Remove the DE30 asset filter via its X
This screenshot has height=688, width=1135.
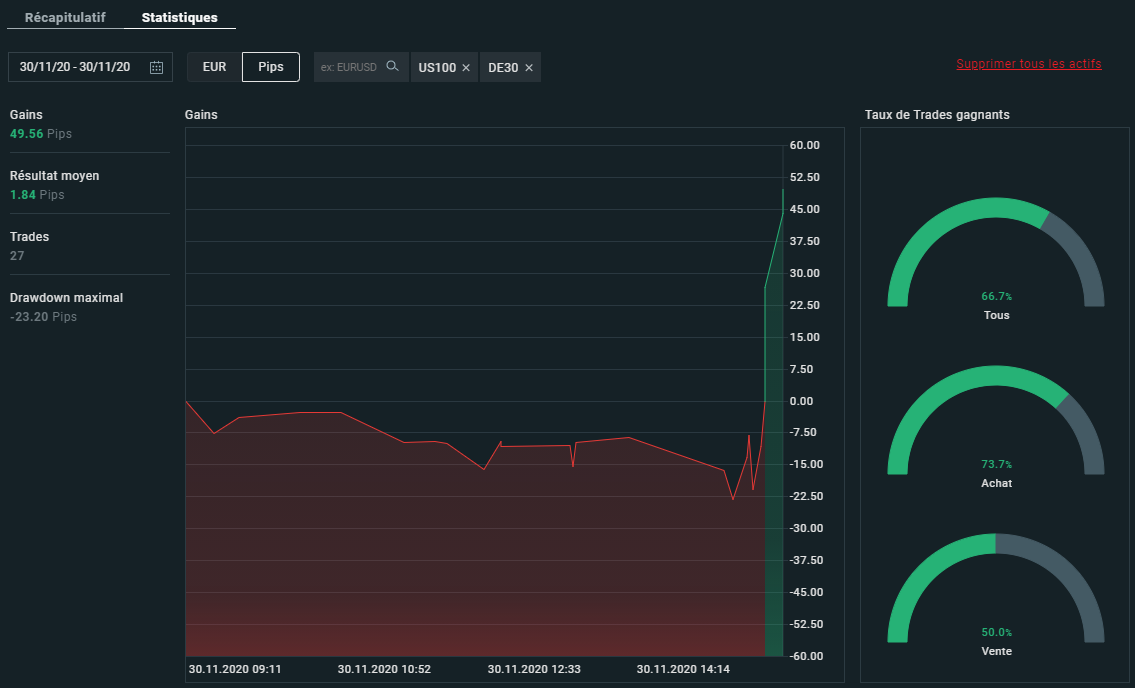click(x=529, y=68)
